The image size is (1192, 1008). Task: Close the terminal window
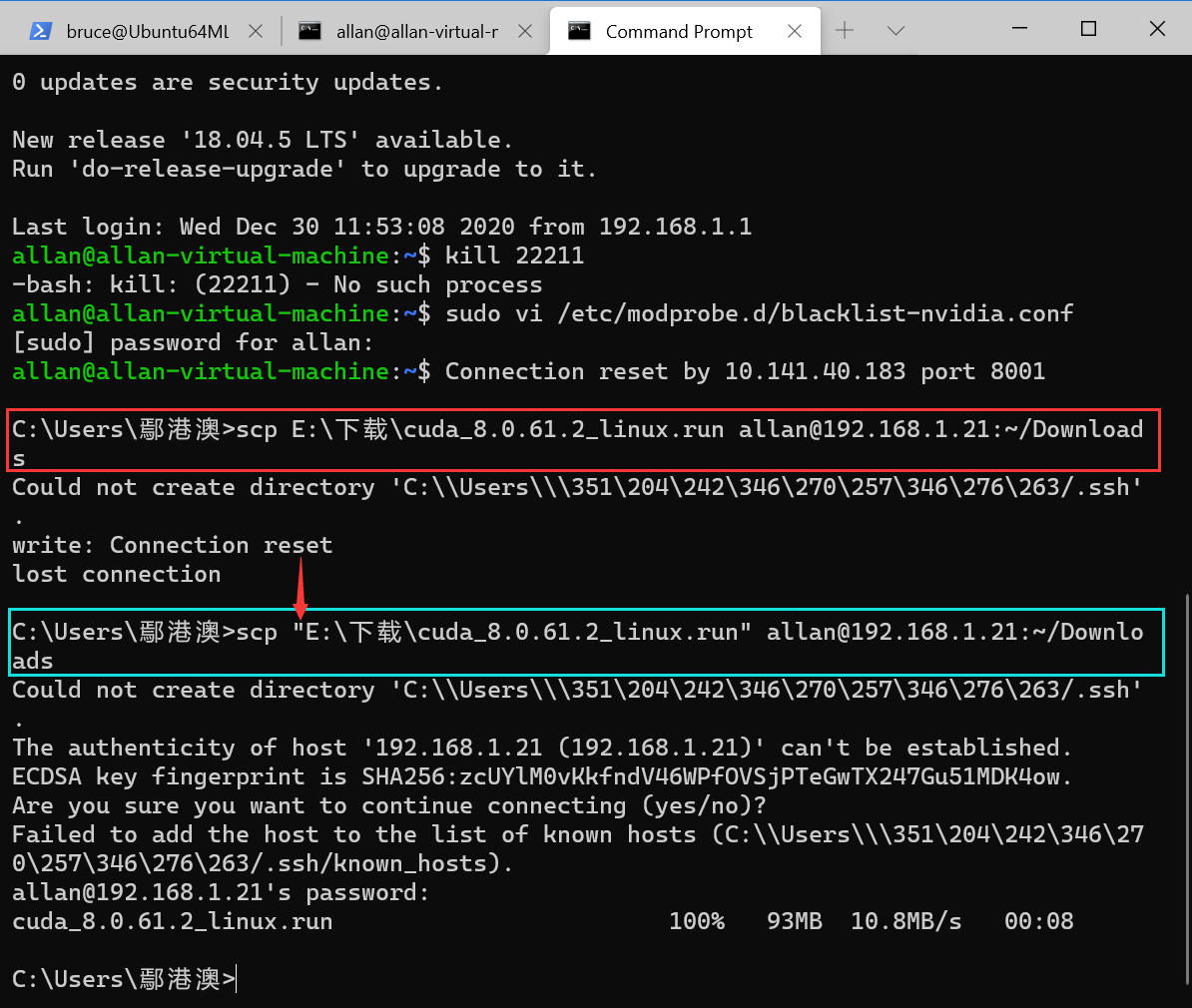[1157, 28]
